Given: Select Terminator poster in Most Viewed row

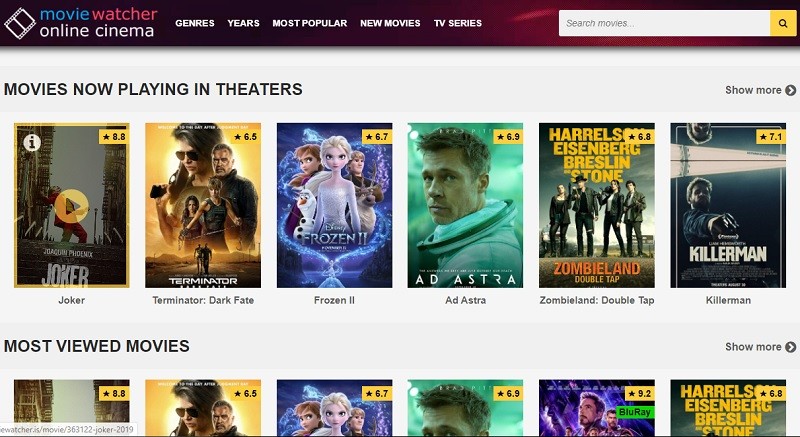Looking at the screenshot, I should pos(203,408).
